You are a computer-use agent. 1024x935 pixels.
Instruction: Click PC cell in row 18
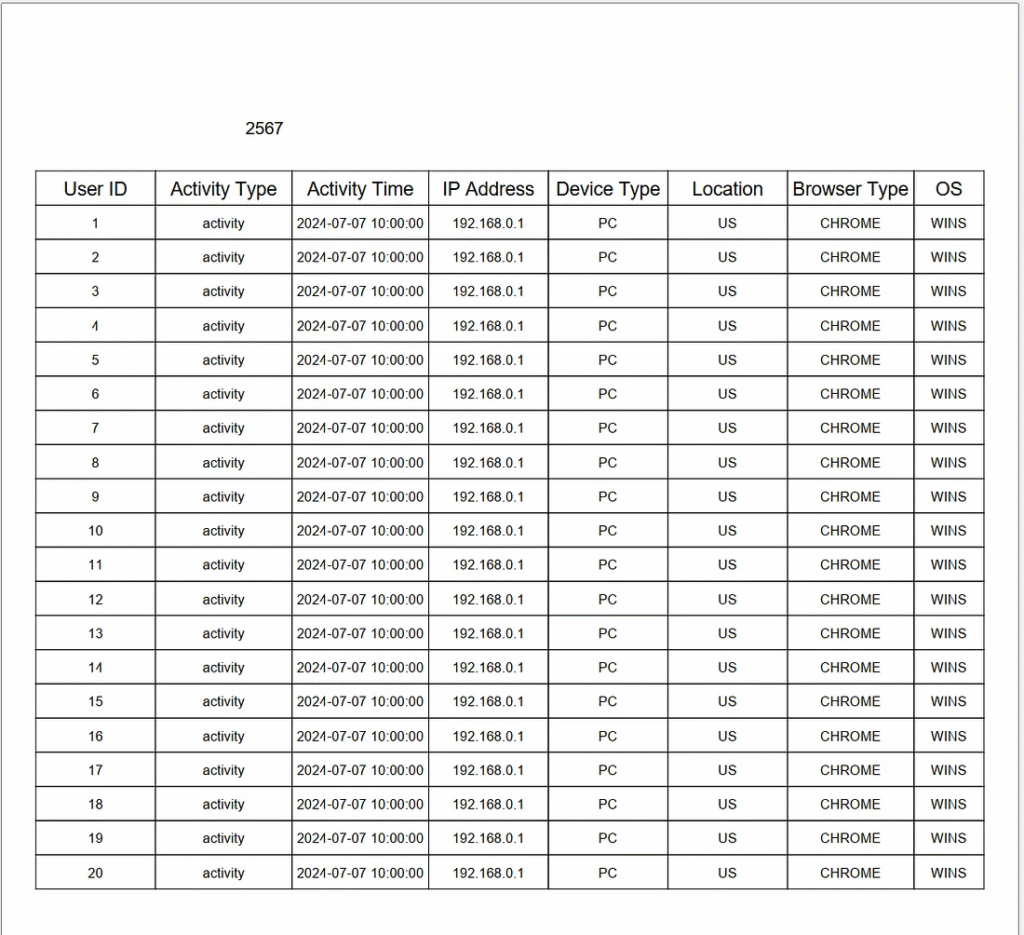coord(607,804)
